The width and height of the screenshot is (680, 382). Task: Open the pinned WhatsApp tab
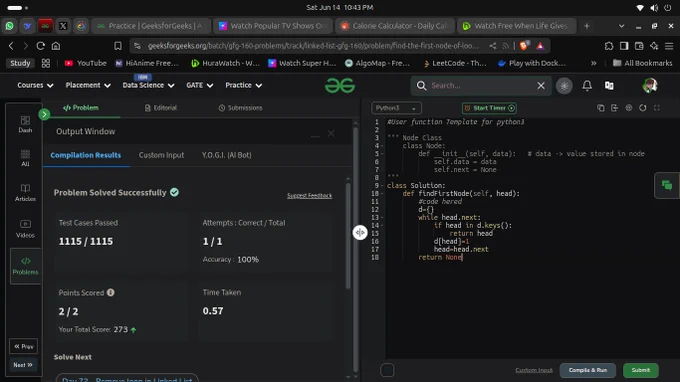tap(9, 26)
